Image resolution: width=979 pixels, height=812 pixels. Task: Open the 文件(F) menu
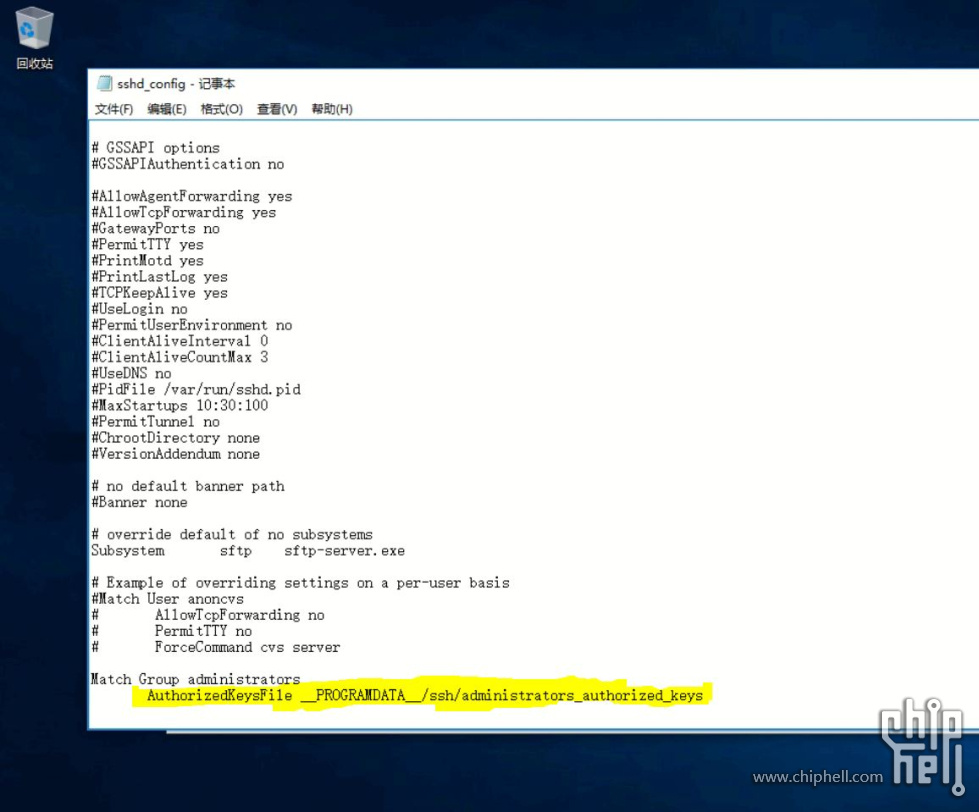coord(114,109)
